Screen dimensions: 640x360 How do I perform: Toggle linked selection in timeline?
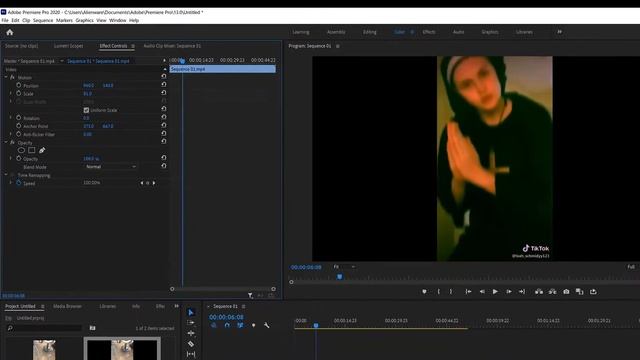point(240,325)
